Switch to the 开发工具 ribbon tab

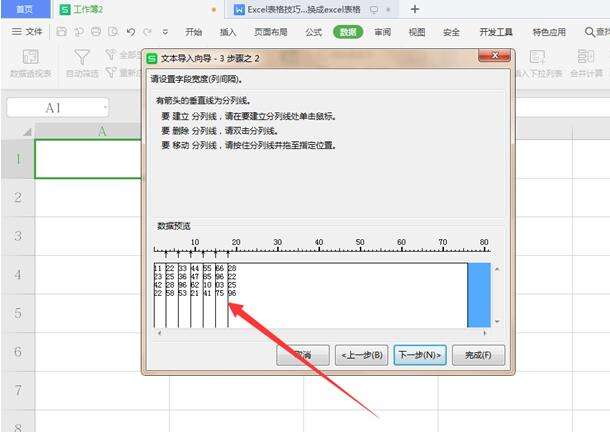pyautogui.click(x=496, y=32)
